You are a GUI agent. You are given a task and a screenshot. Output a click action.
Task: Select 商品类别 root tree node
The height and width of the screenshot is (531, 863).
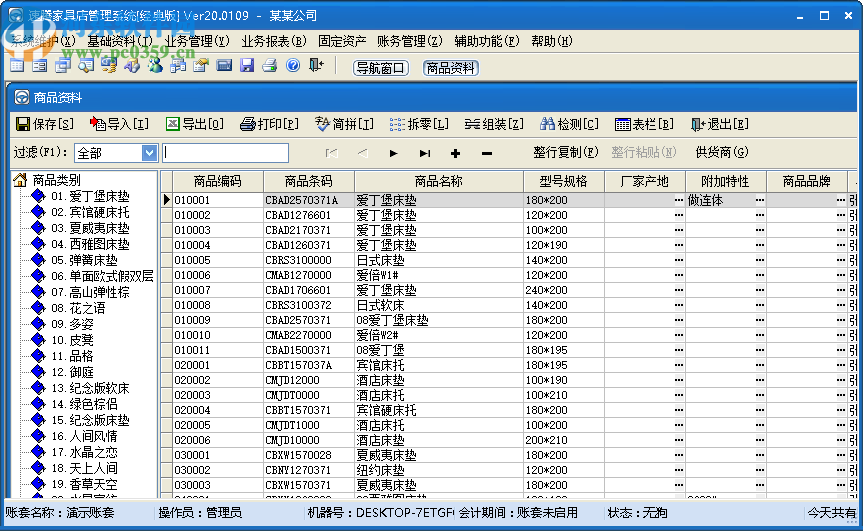56,180
